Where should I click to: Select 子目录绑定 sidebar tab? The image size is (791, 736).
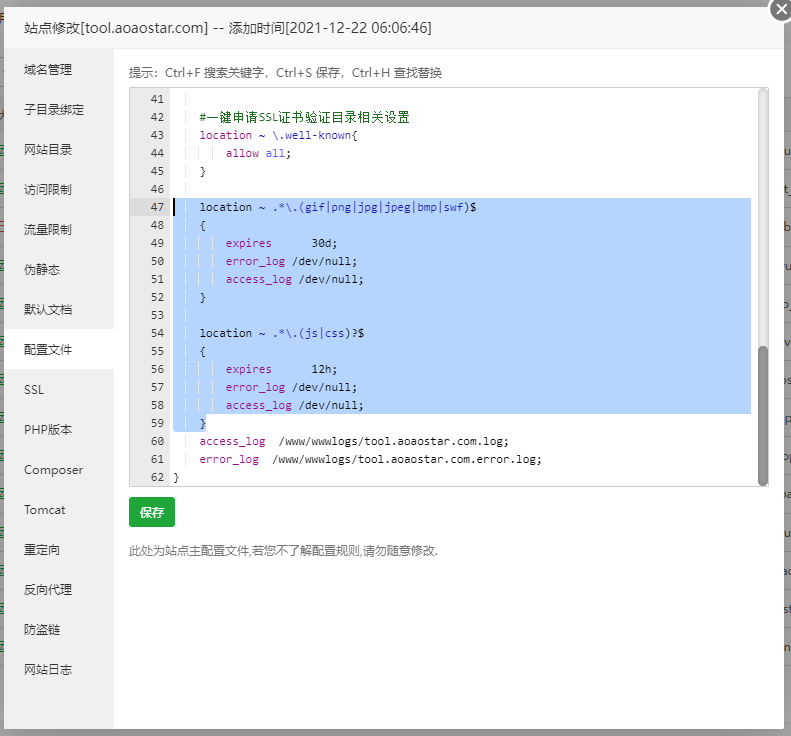(x=54, y=110)
